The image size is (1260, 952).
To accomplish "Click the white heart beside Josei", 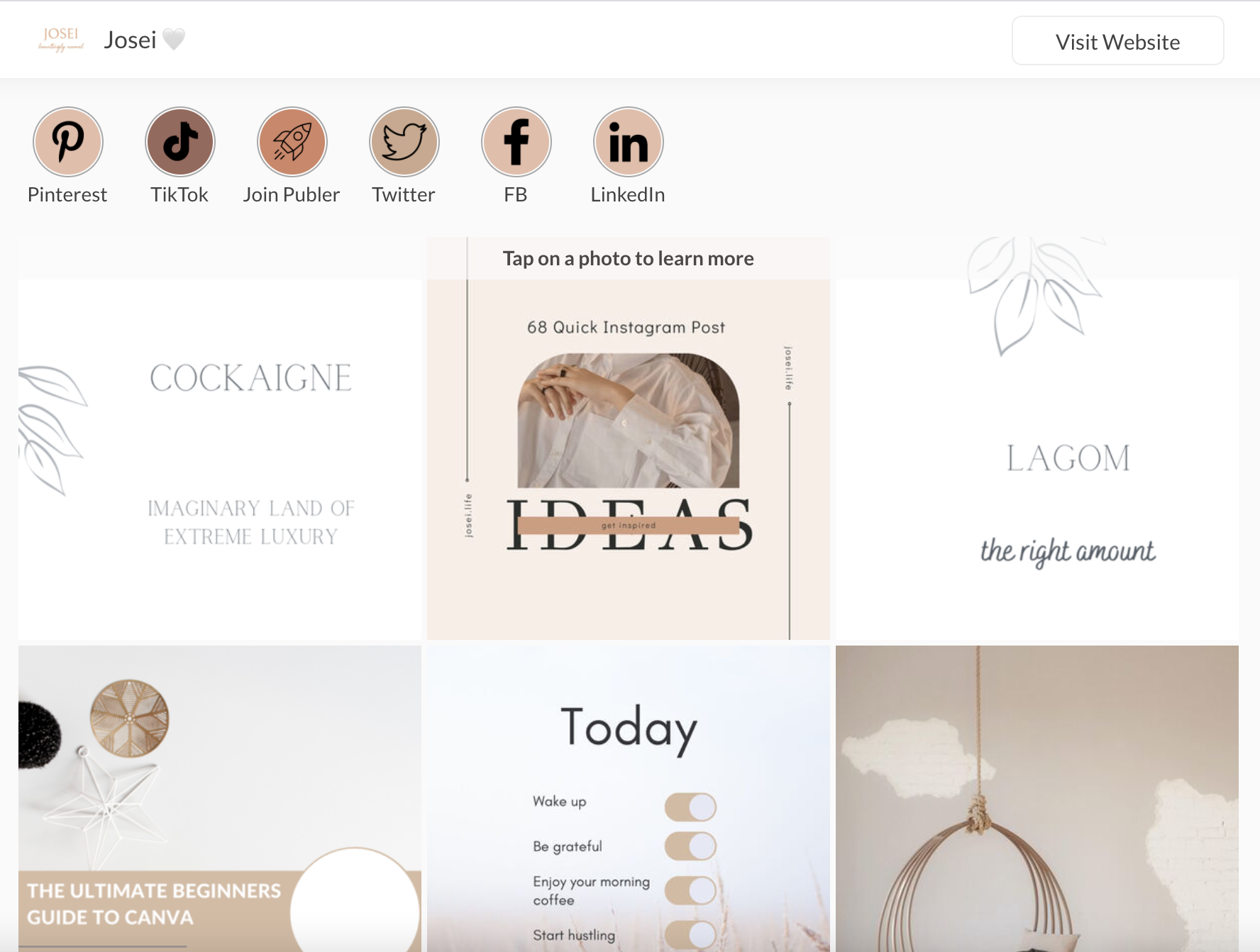I will tap(174, 39).
